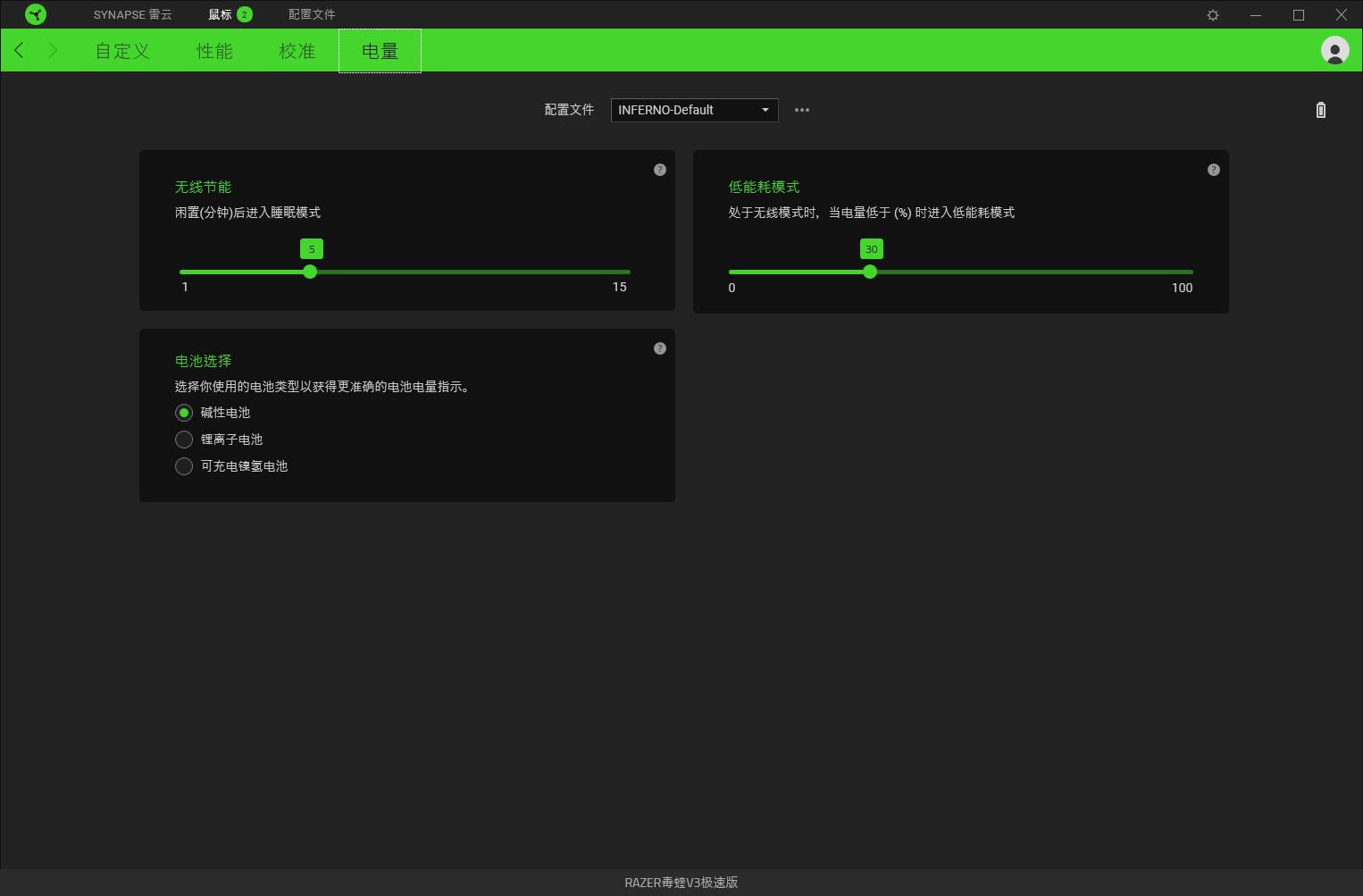
Task: Select 锂离子电池 battery type
Action: click(x=184, y=440)
